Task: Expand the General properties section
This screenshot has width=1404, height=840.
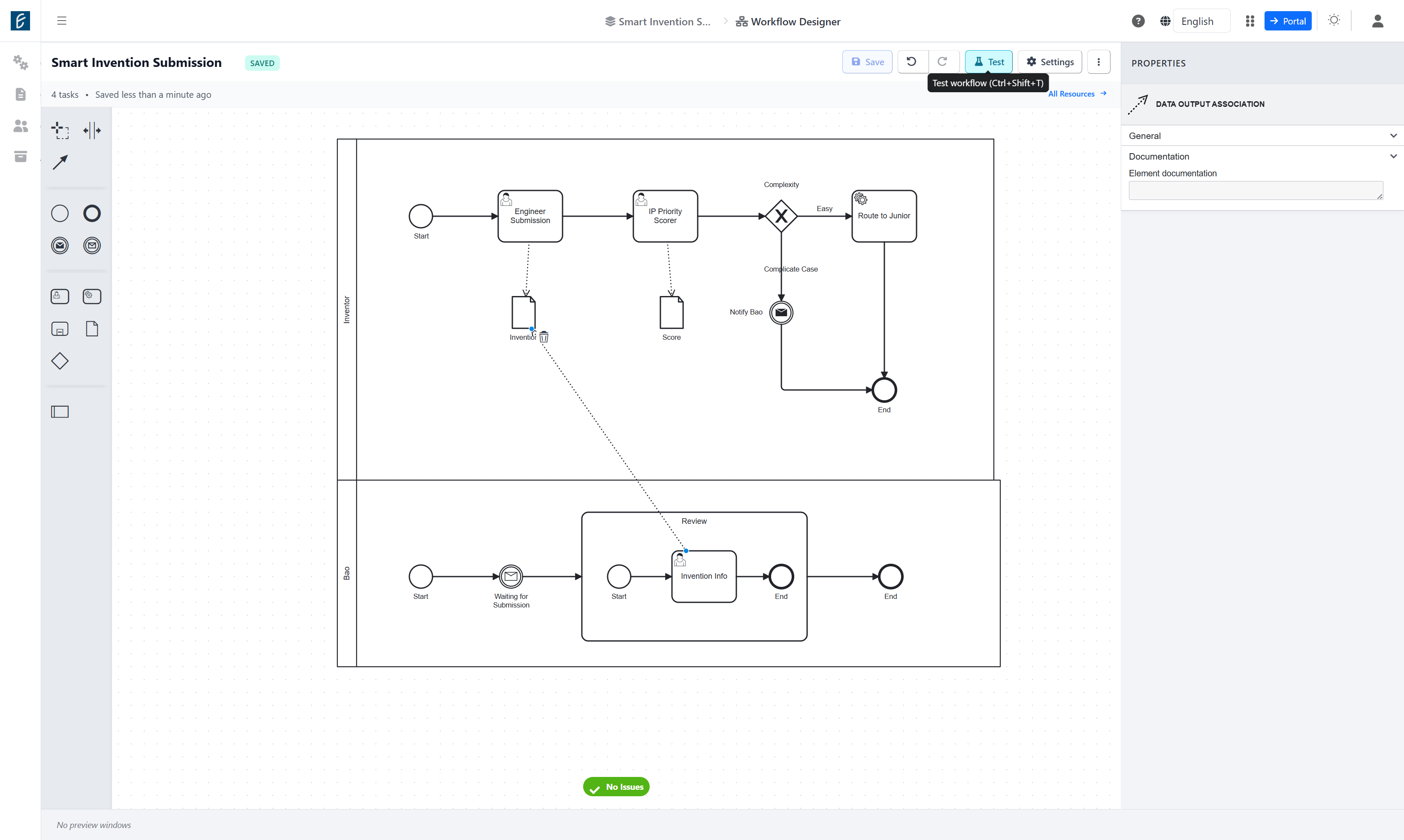Action: click(1262, 136)
